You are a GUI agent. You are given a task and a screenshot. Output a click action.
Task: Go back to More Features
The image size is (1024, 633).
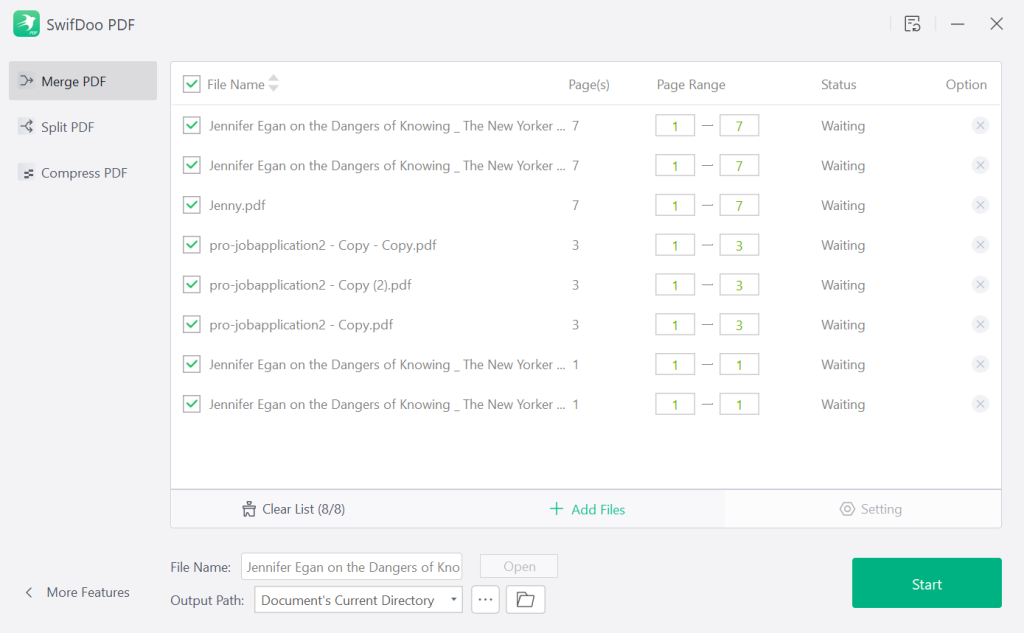point(77,592)
